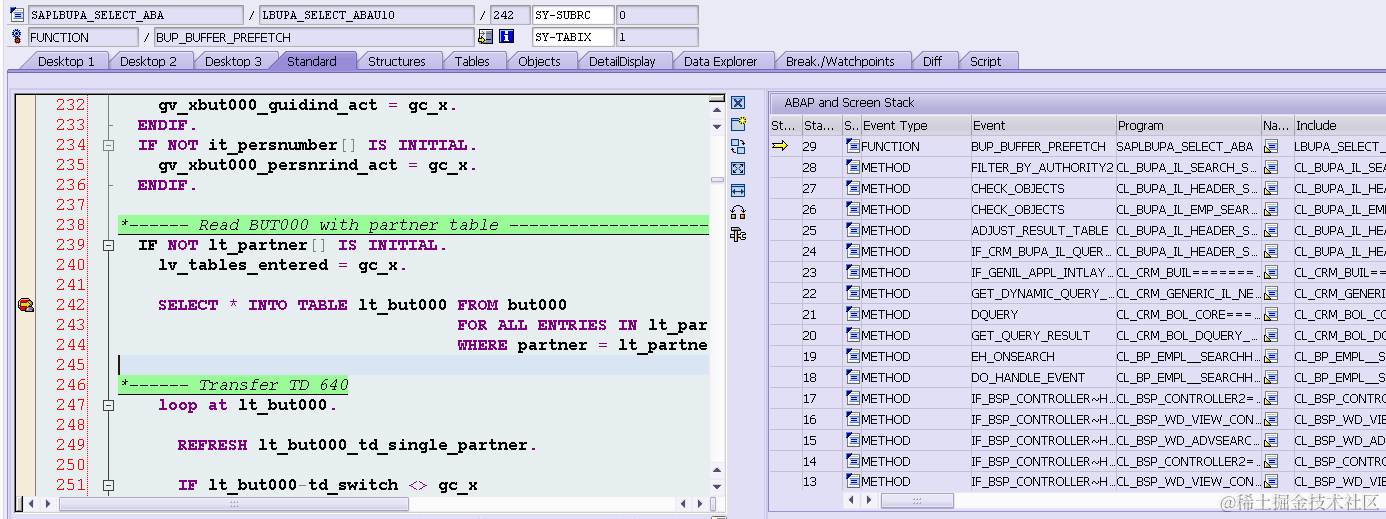Click the event type icon in row 27

point(853,188)
